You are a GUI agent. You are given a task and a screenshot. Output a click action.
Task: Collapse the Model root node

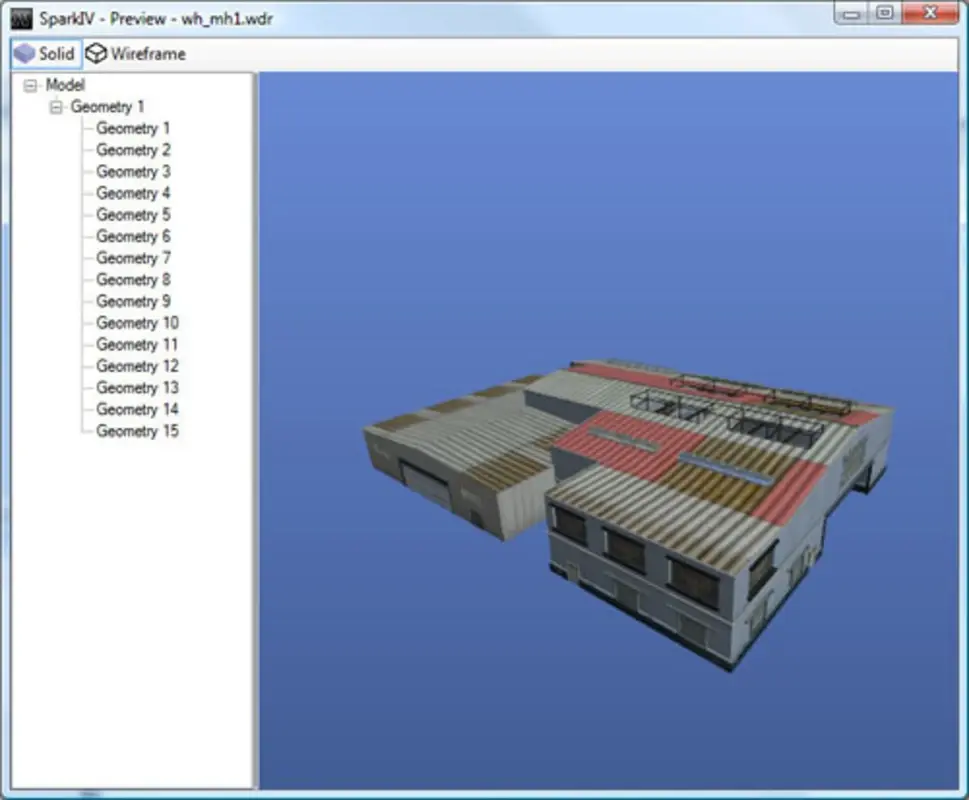[29, 85]
